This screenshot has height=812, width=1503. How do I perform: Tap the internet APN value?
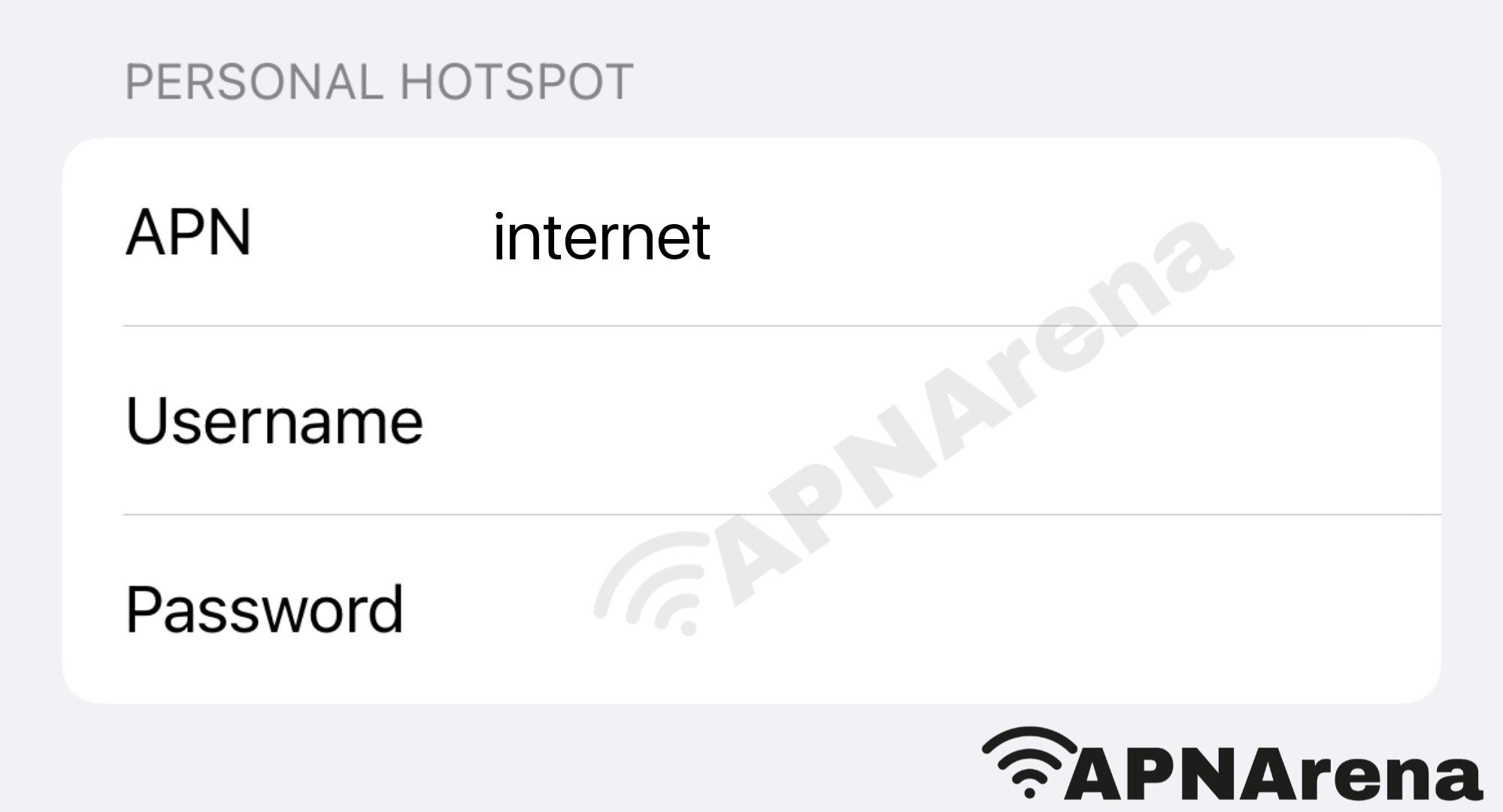click(x=600, y=235)
